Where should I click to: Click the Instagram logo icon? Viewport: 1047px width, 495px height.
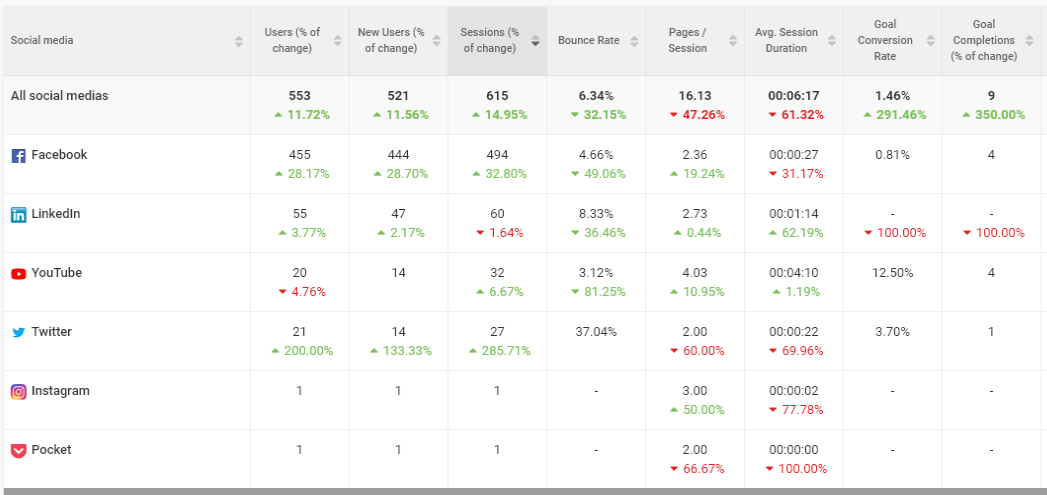tap(19, 391)
